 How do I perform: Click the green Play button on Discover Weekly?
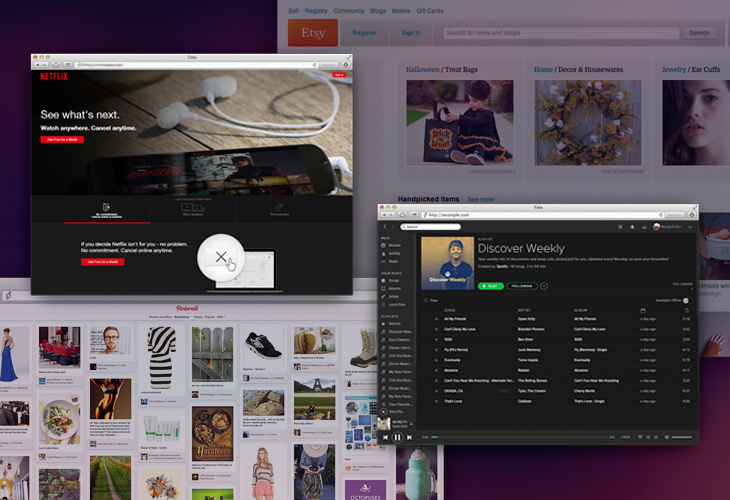pyautogui.click(x=491, y=286)
